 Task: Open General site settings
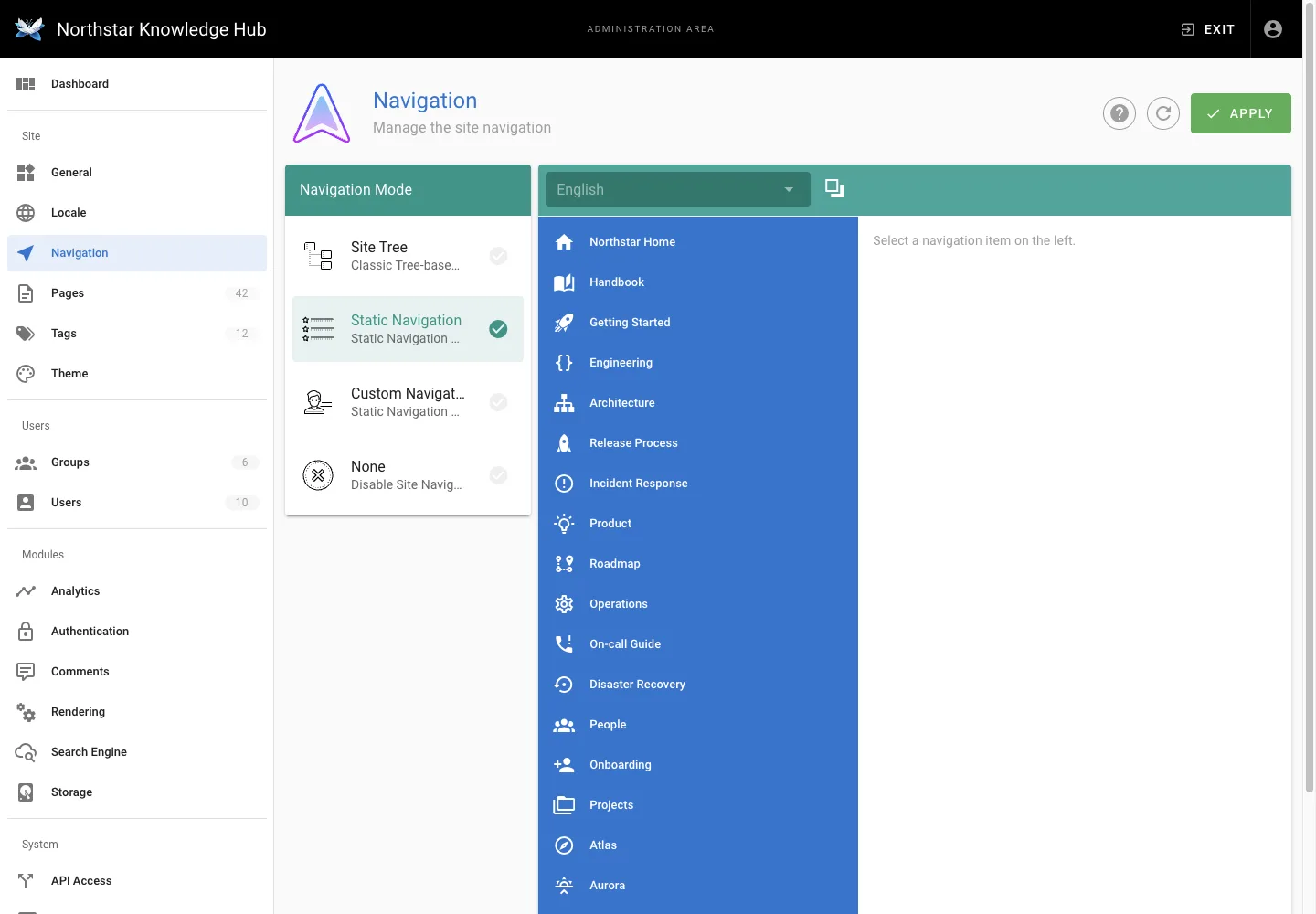tap(137, 173)
